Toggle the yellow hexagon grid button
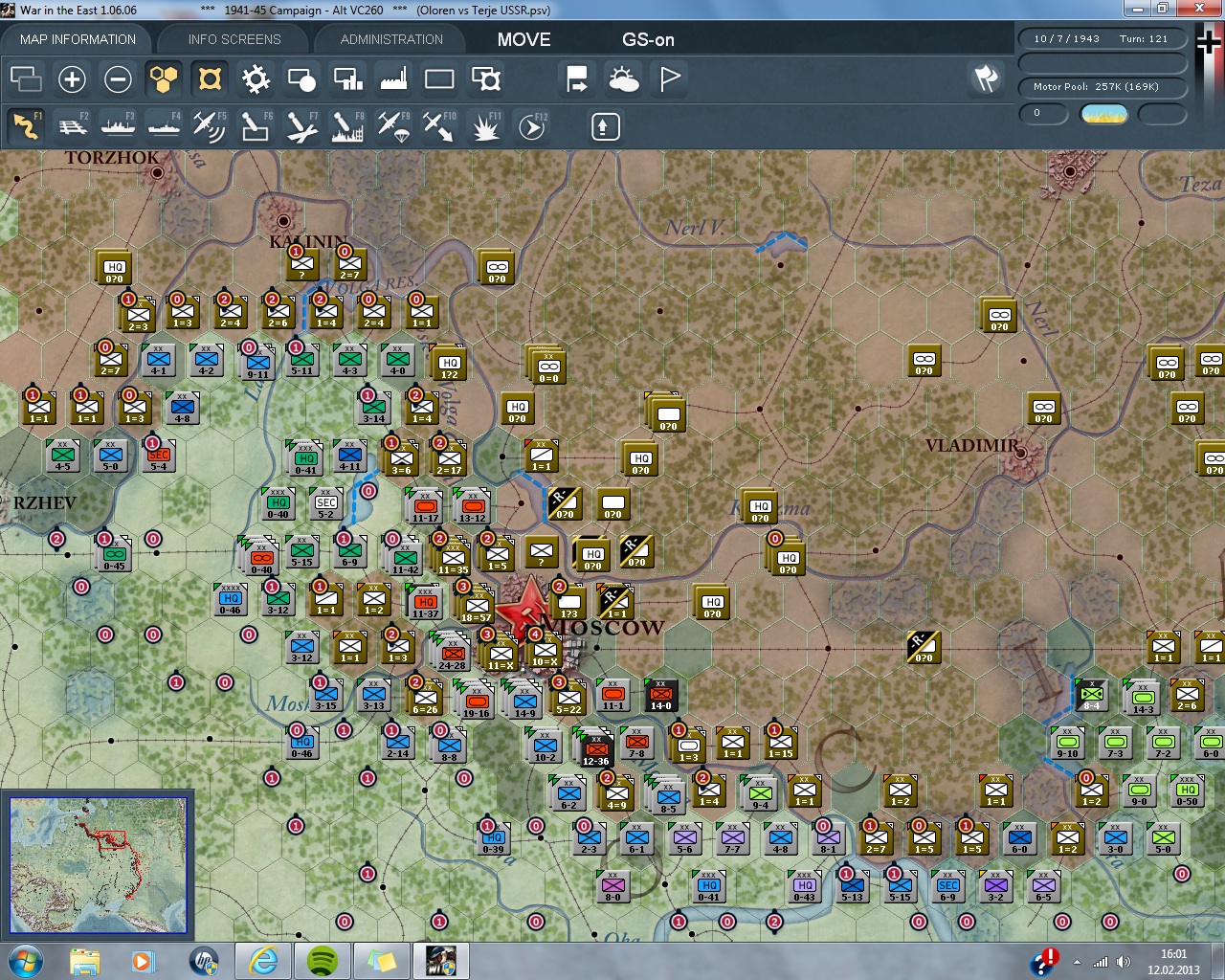This screenshot has width=1225, height=980. (164, 78)
